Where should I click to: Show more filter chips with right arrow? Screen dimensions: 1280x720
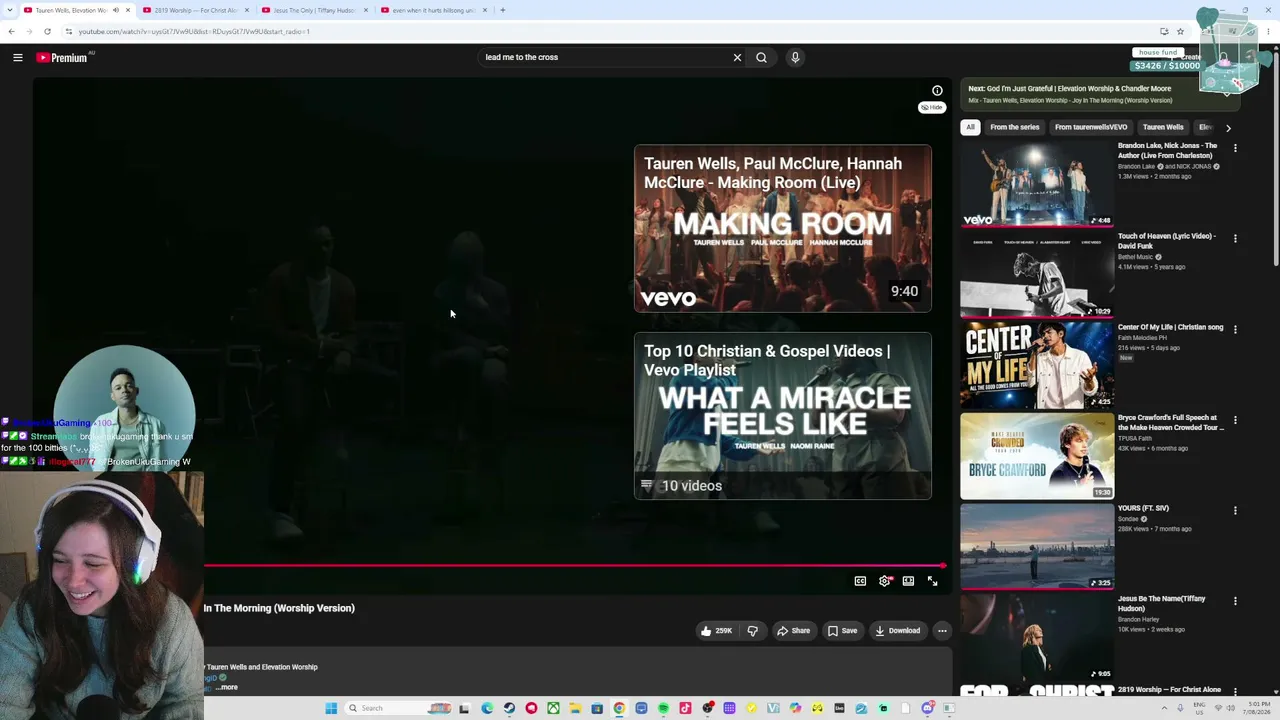1228,128
